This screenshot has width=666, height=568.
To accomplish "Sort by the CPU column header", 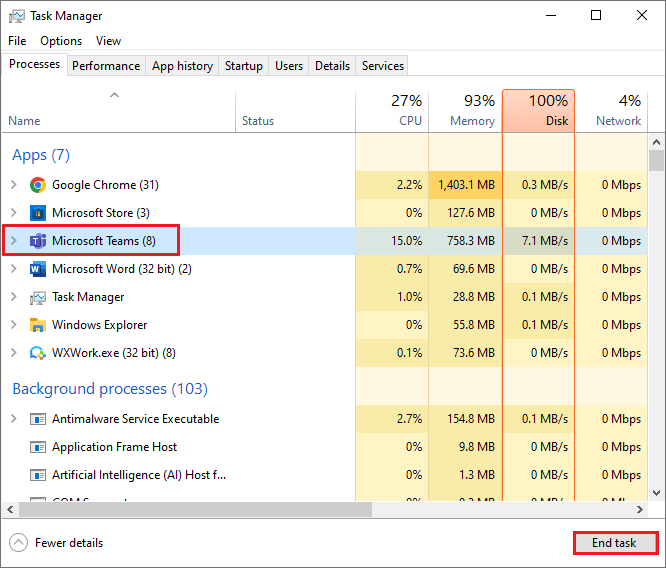I will coord(392,112).
